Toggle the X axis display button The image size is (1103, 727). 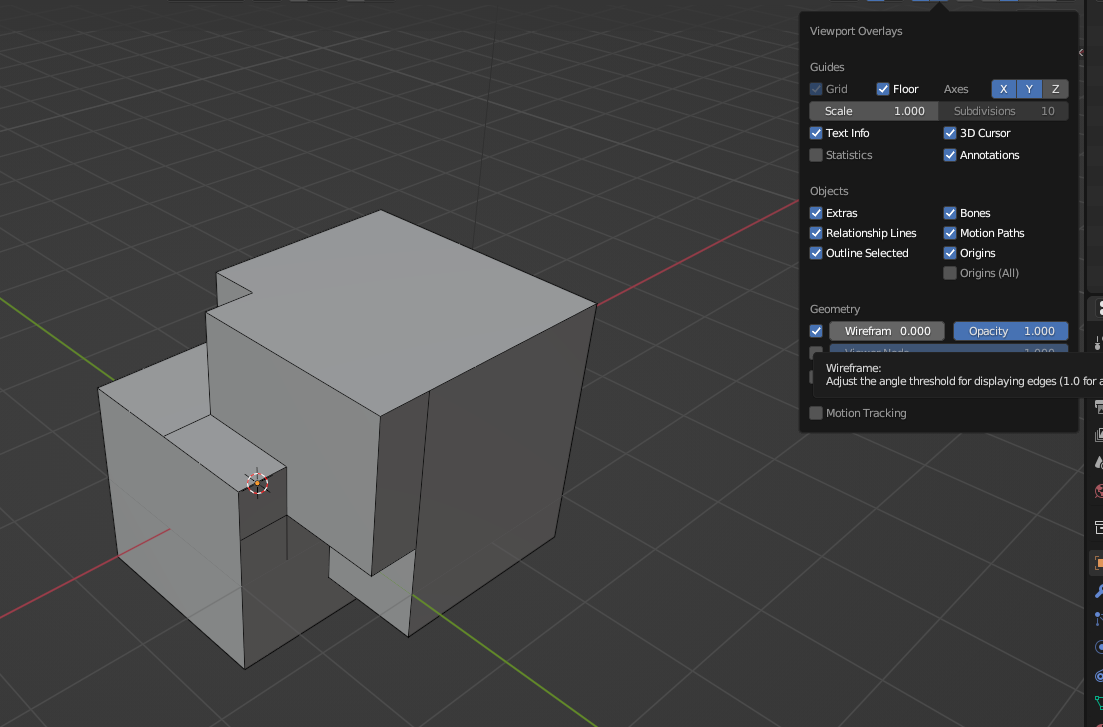(1004, 89)
